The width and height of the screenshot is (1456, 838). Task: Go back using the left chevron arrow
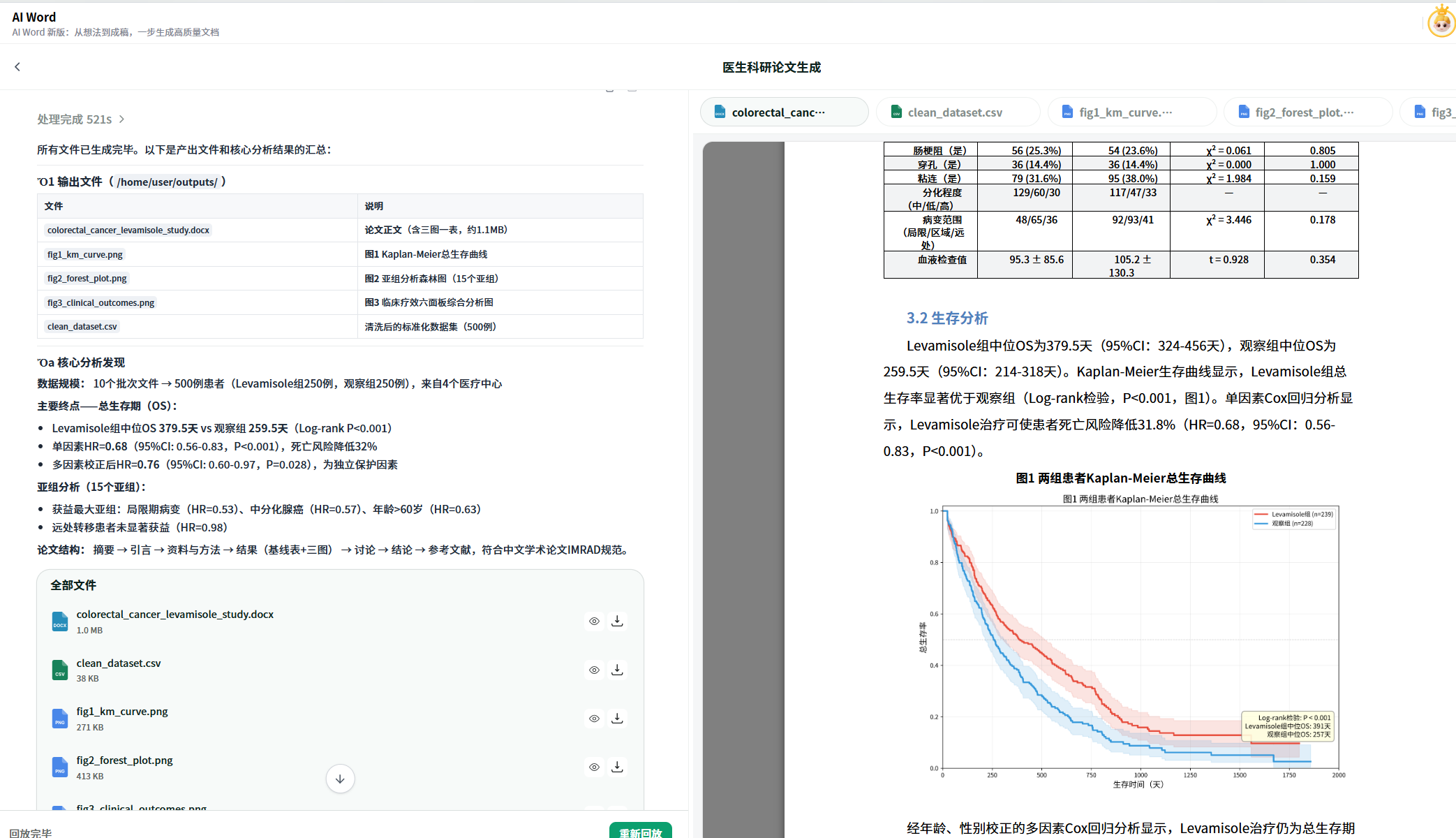[x=17, y=67]
